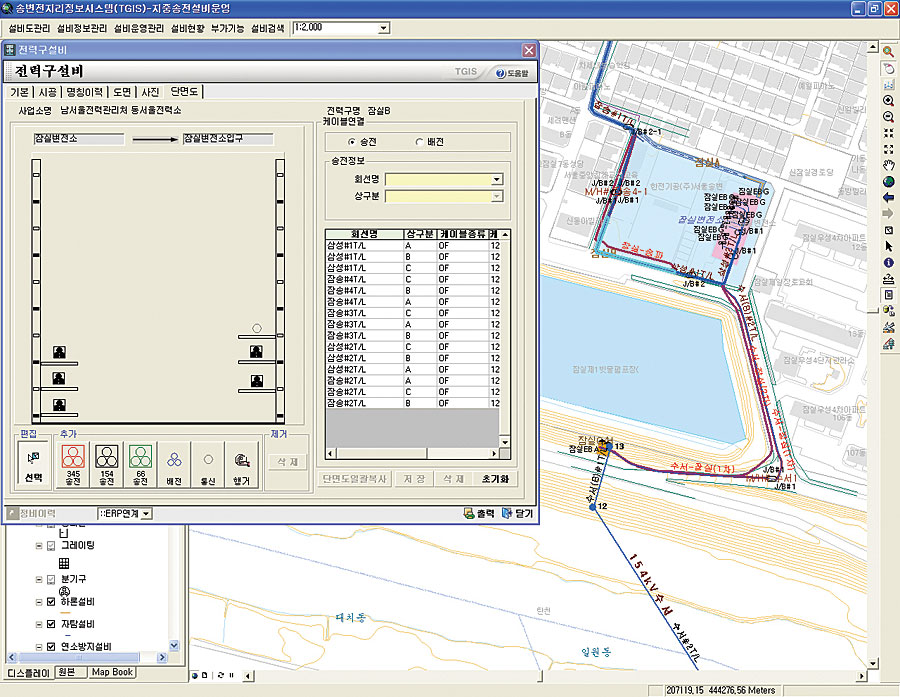Click the select-features square icon below gray arrow

coord(889,230)
